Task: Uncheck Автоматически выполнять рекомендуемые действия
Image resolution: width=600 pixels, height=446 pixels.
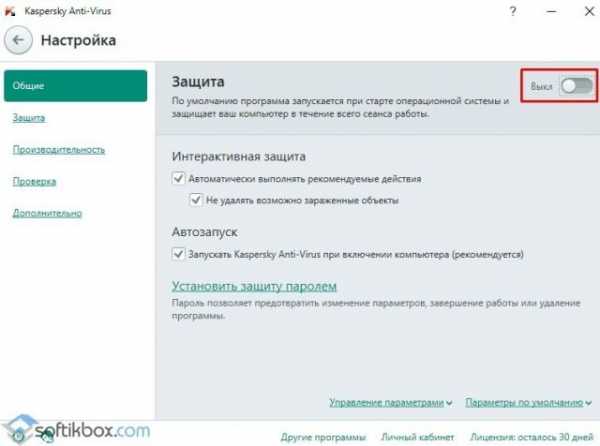Action: pos(178,178)
